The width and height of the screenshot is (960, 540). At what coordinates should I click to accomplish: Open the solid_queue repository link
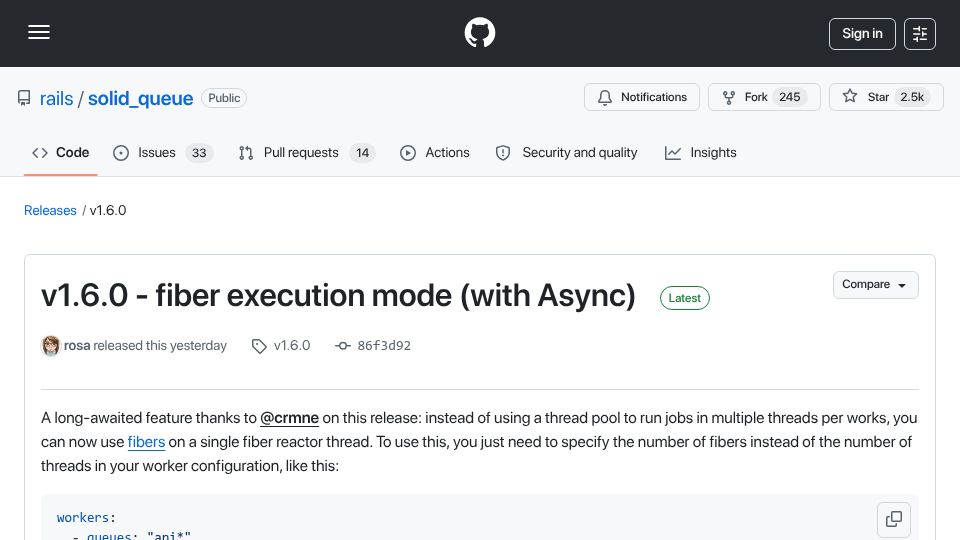point(140,98)
